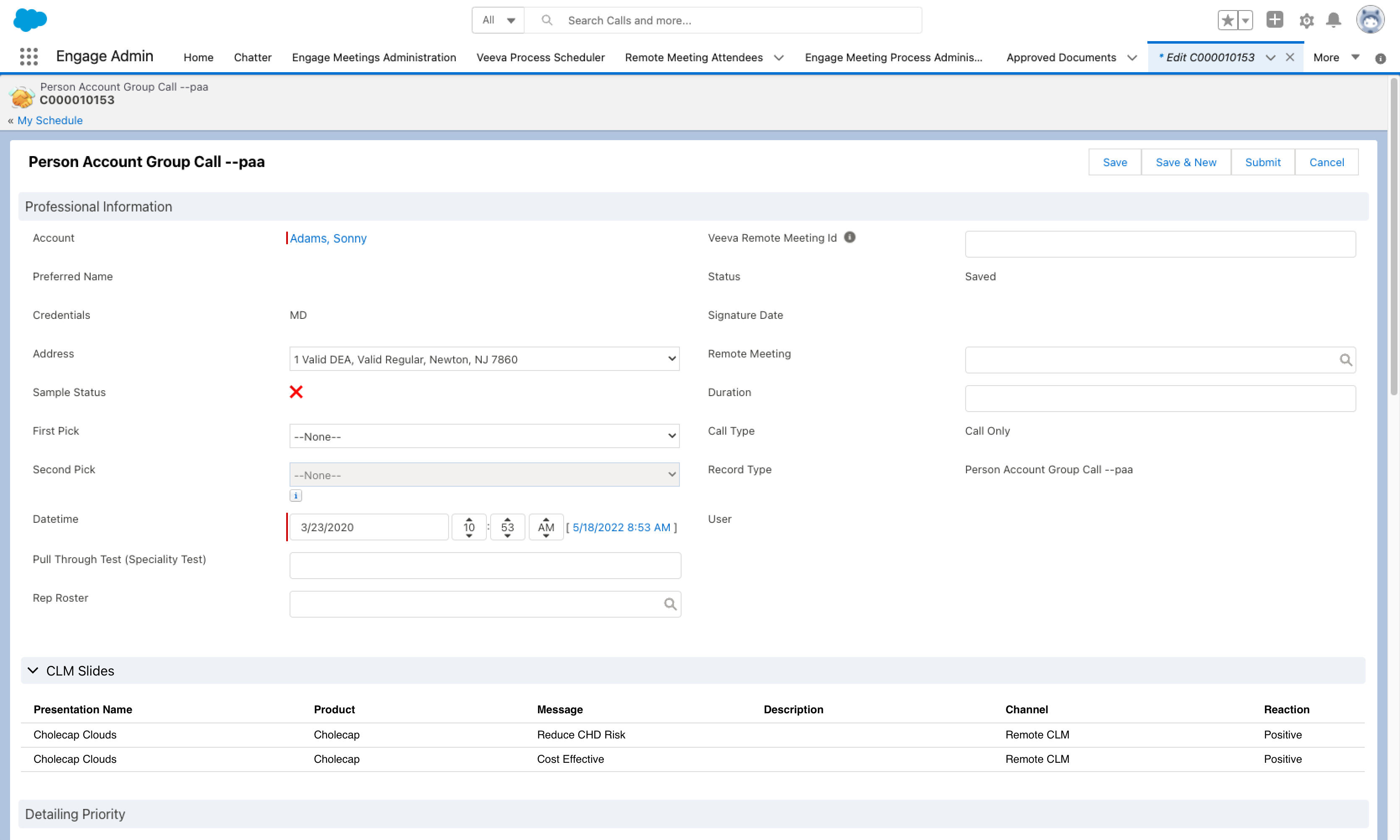Click the Setup gear icon

[1306, 21]
